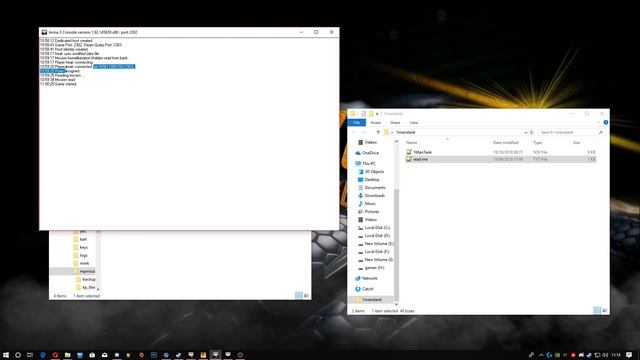Viewport: 640px width, 360px height.
Task: Select the 1mandtank folder in the sidebar
Action: point(372,300)
